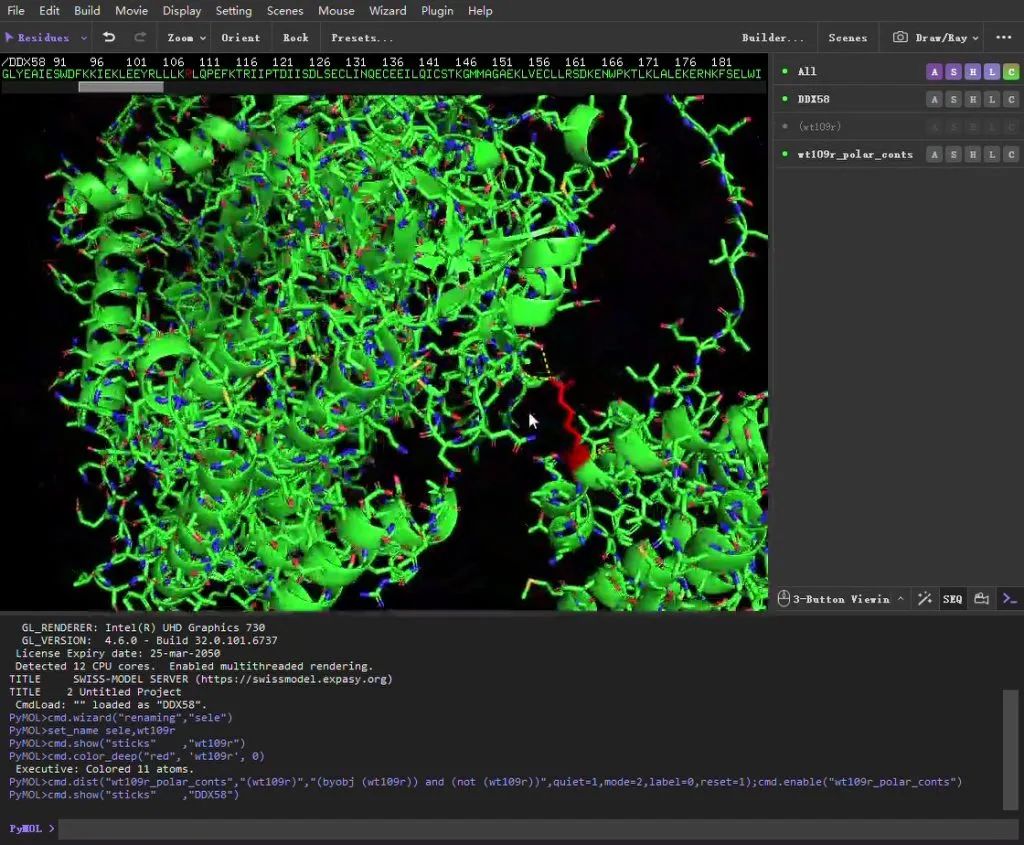Toggle visibility dot of DDX58 object
The image size is (1024, 845).
tap(785, 99)
